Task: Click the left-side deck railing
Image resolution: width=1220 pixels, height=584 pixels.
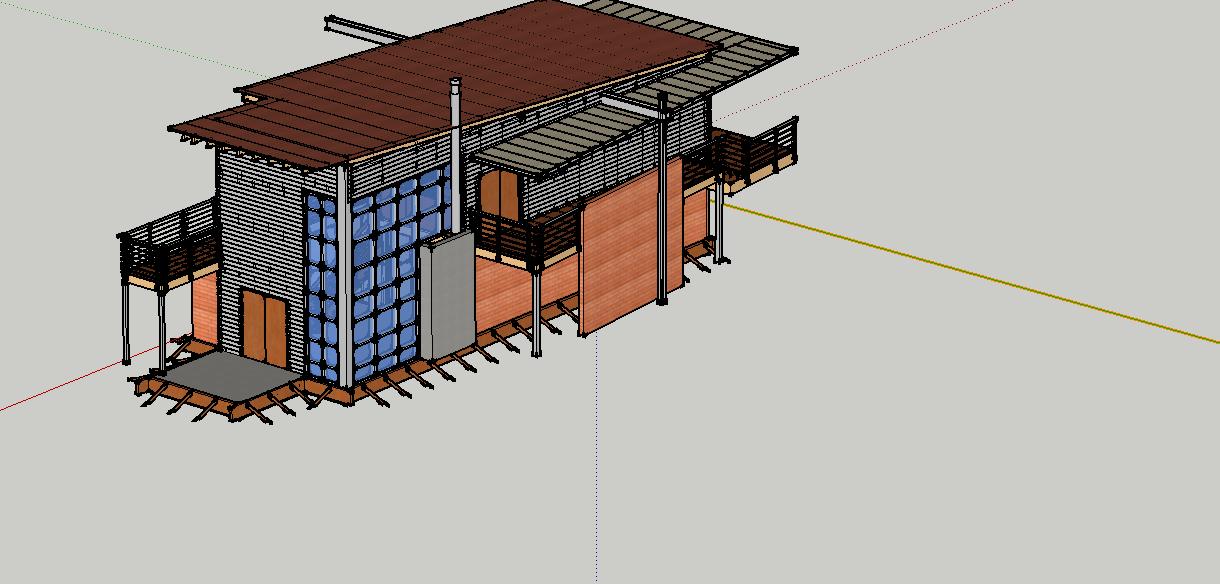Action: click(168, 241)
